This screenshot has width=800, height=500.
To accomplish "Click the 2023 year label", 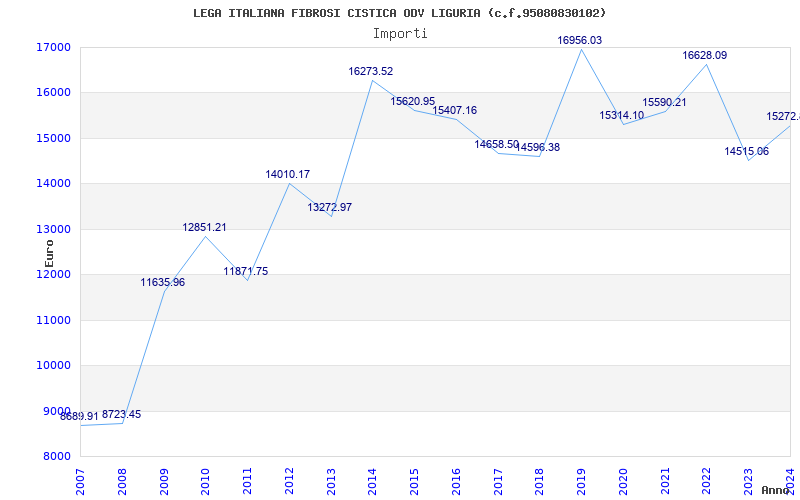I will click(x=748, y=482).
